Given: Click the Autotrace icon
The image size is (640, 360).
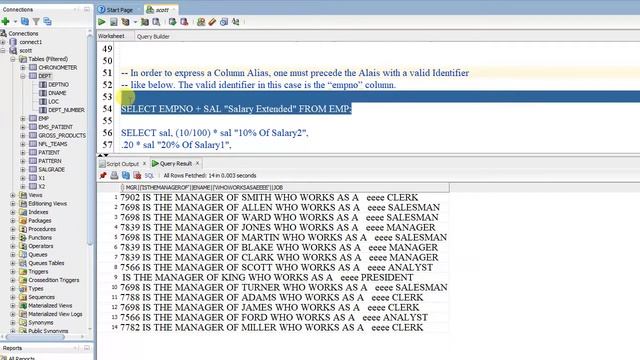Looking at the screenshot, I should click(x=145, y=22).
